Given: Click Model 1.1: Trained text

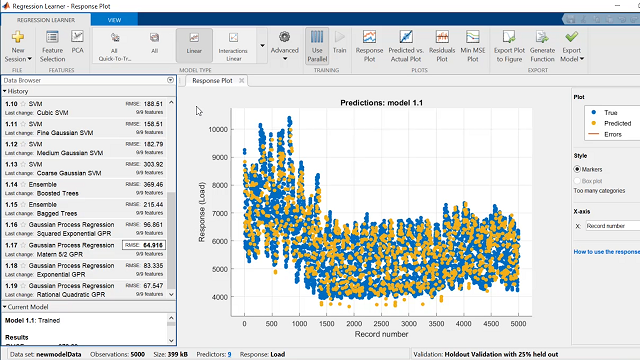Looking at the screenshot, I should 33,320.
